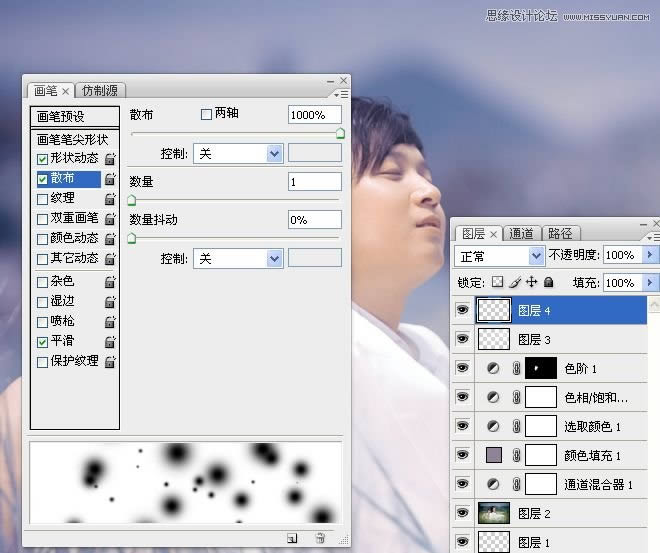Open the scatter 控制 dropdown

(238, 154)
